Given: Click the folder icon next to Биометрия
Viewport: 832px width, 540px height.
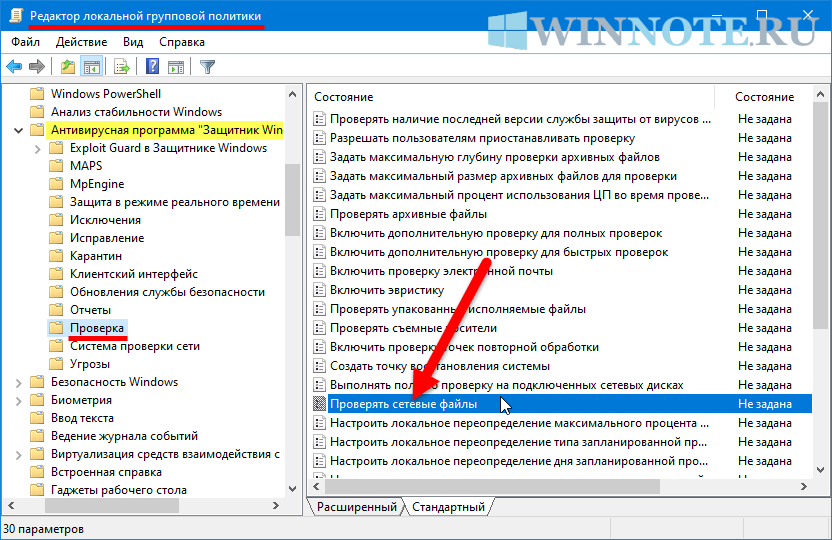Looking at the screenshot, I should coord(37,400).
